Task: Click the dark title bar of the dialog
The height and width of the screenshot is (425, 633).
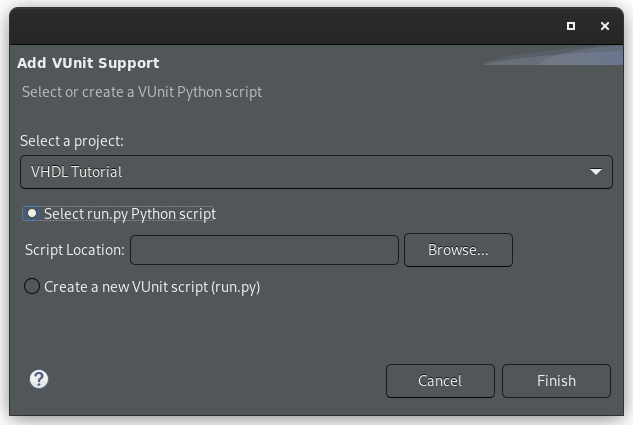Action: (x=283, y=26)
